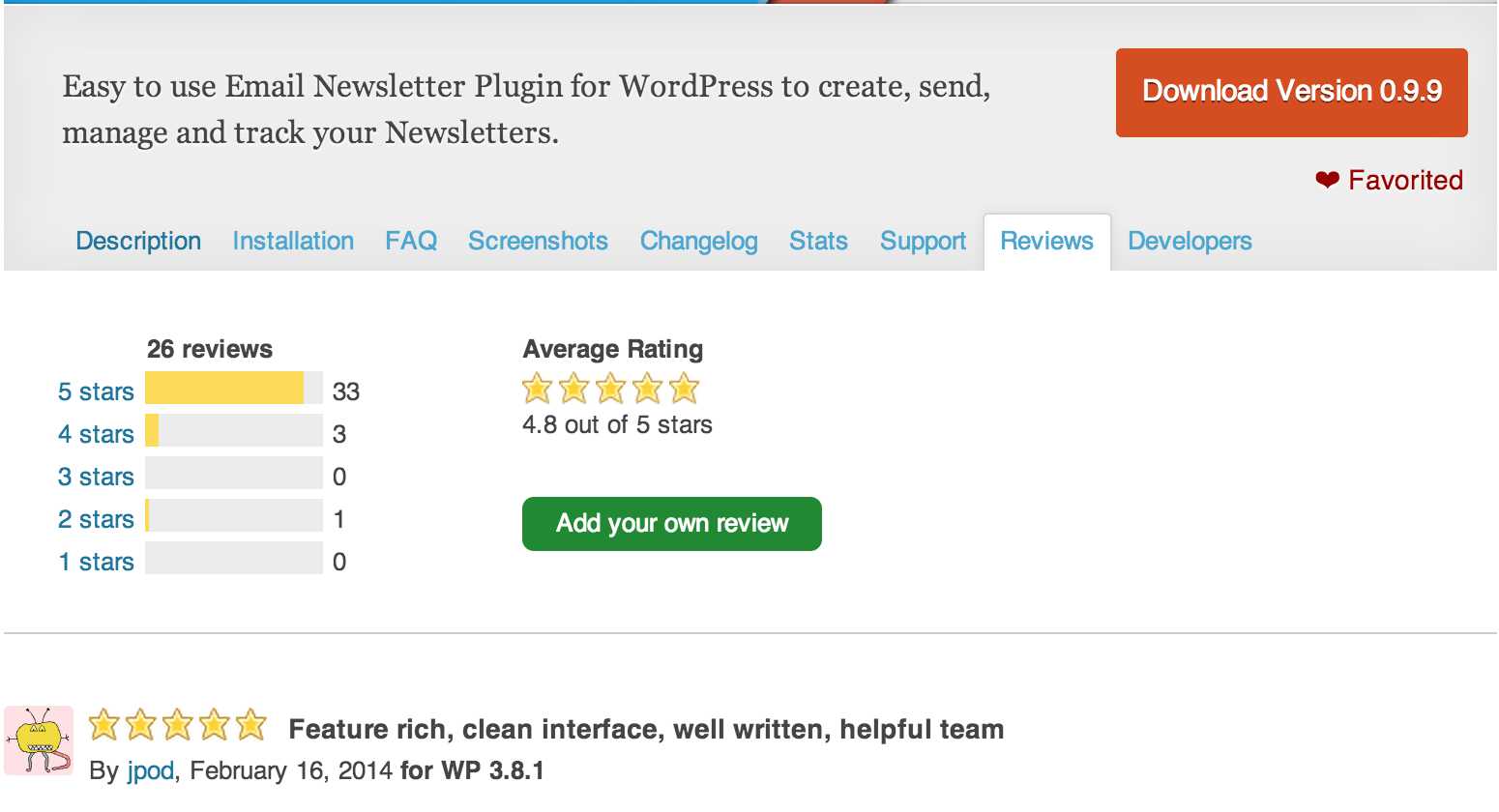Click the Favorited heart icon
1499x812 pixels.
pos(1327,180)
